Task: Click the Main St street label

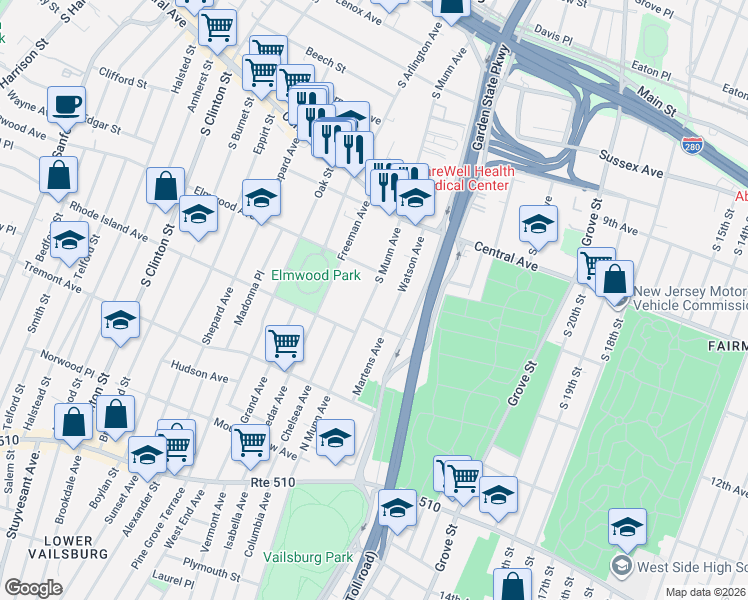Action: coord(656,102)
